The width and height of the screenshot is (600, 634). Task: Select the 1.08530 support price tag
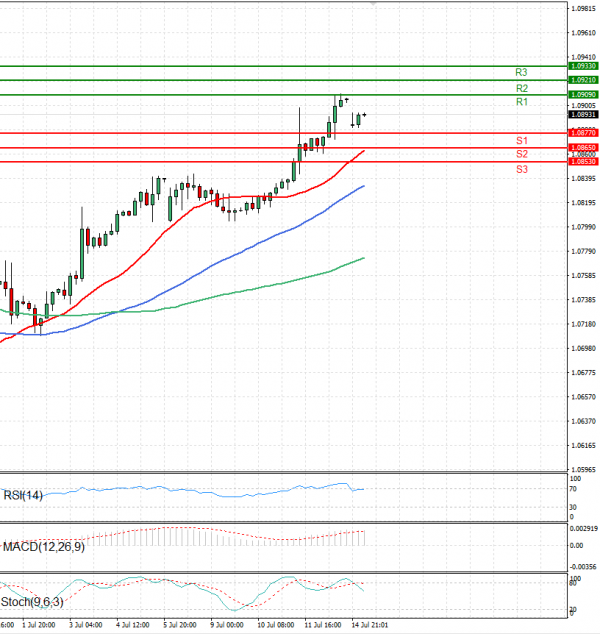[583, 162]
